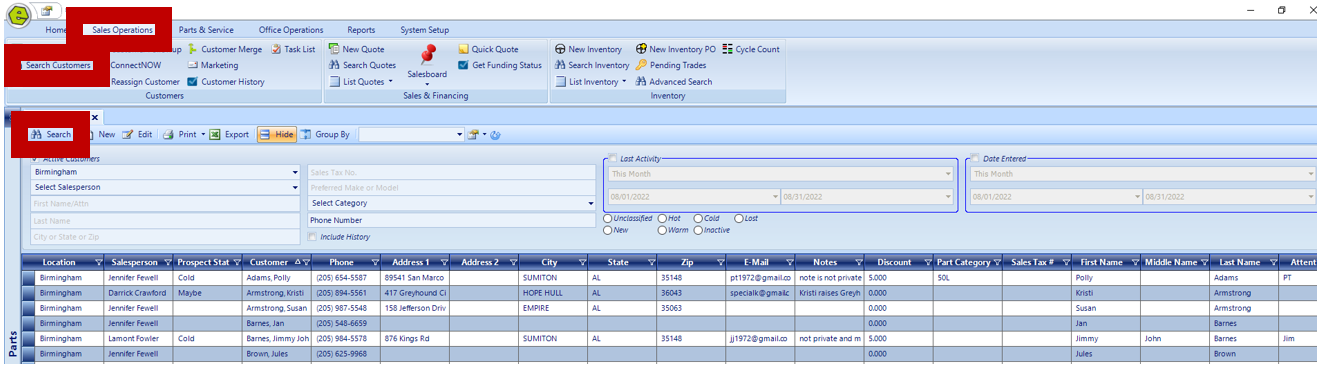This screenshot has height=366, width=1319.
Task: Open the Location column filter
Action: point(98,262)
